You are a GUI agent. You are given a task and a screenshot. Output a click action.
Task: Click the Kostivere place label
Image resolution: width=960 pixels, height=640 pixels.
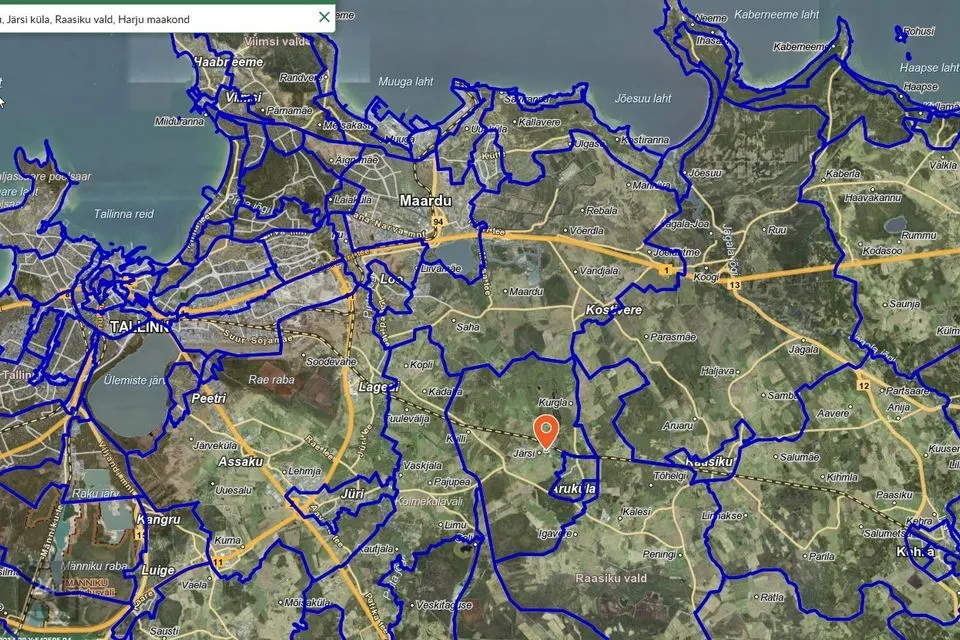pyautogui.click(x=611, y=311)
